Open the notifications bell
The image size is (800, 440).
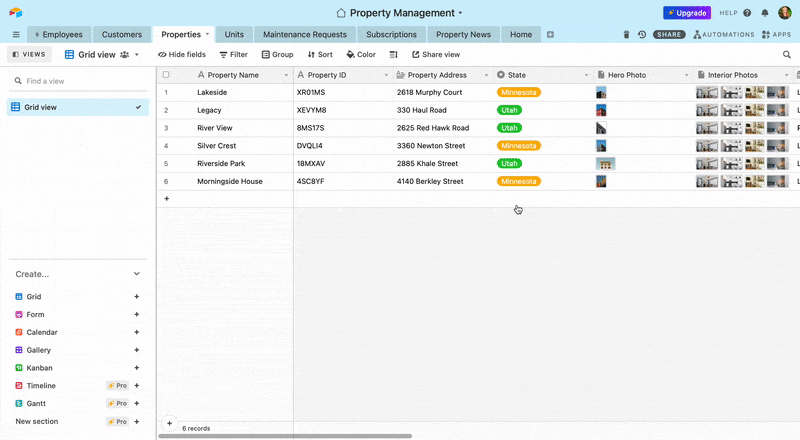pos(765,13)
